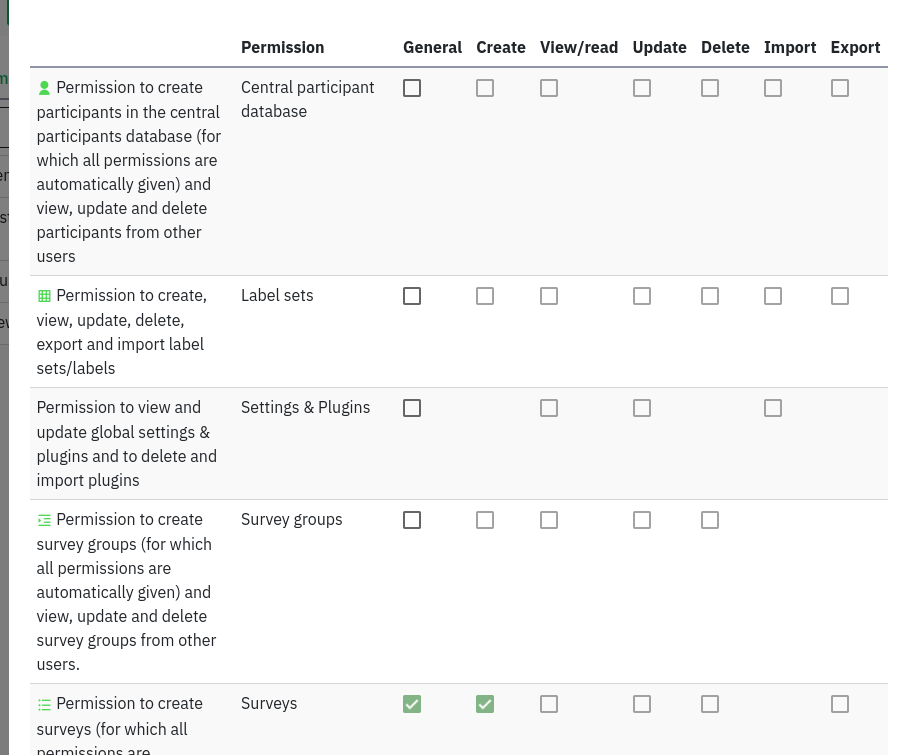
Task: Enable General for Central participant database
Action: pos(412,88)
